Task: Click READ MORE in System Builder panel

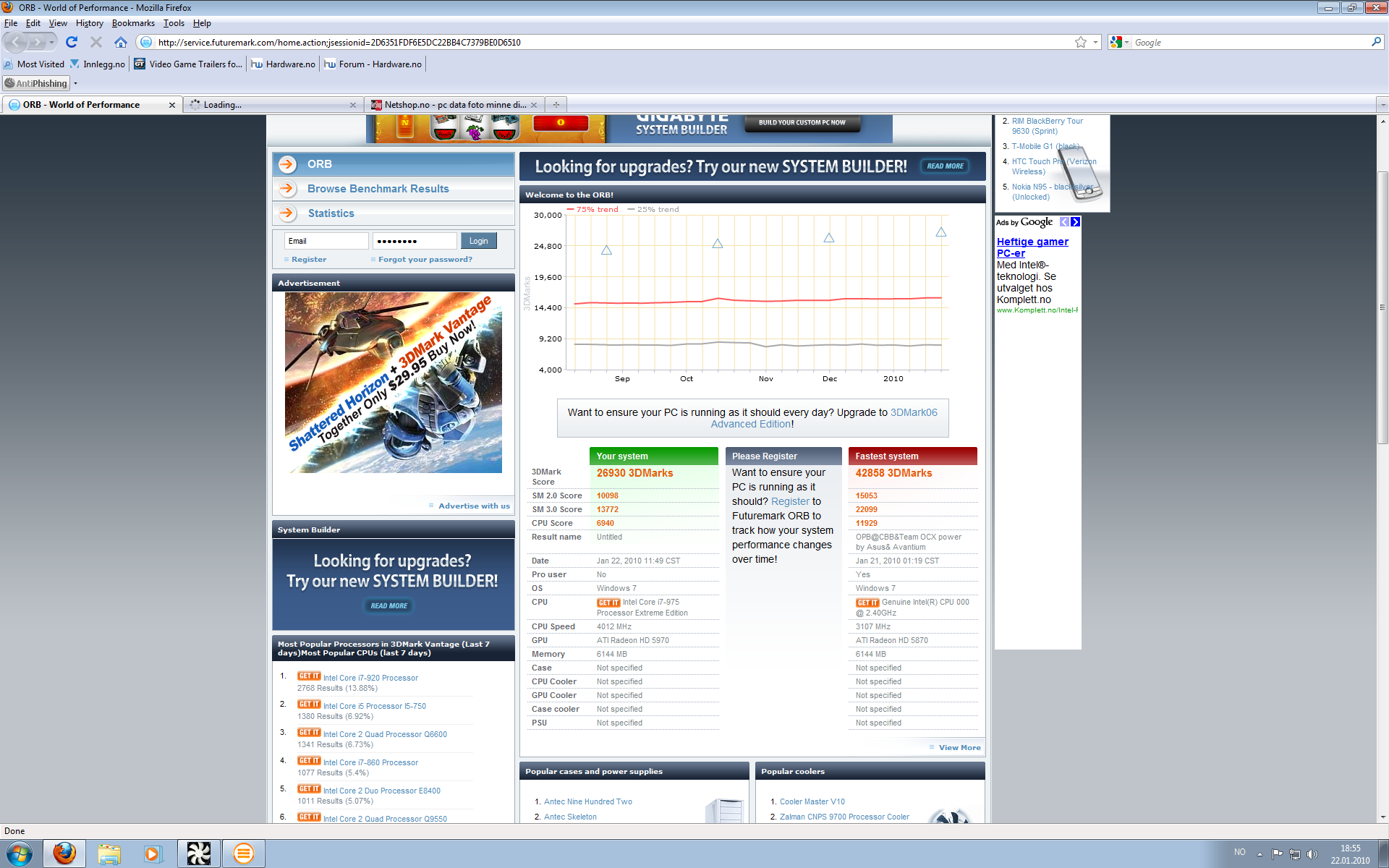Action: click(x=389, y=605)
